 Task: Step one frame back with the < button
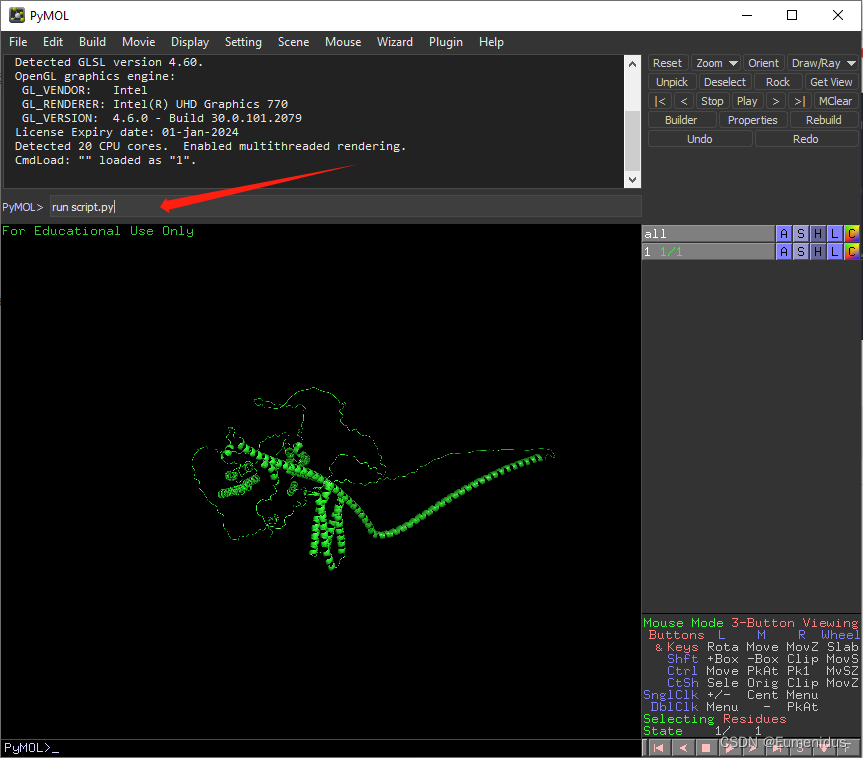coord(684,101)
